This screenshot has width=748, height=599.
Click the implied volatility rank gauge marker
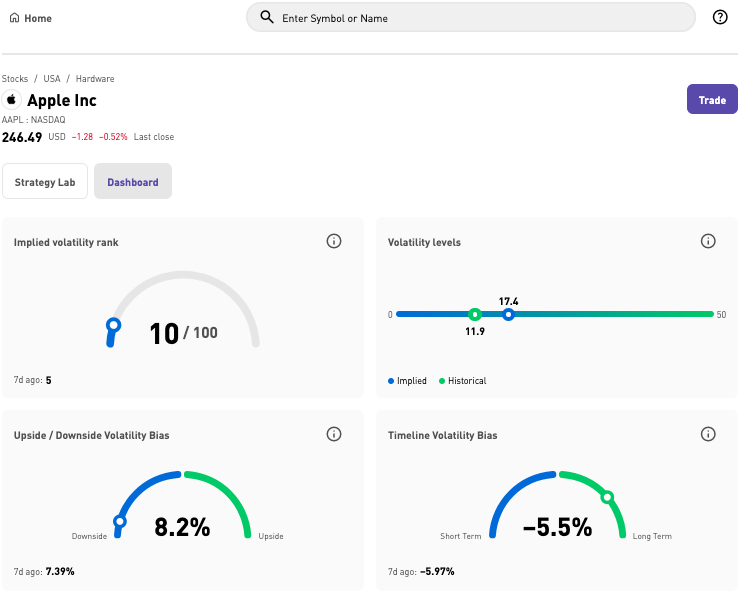pyautogui.click(x=114, y=325)
